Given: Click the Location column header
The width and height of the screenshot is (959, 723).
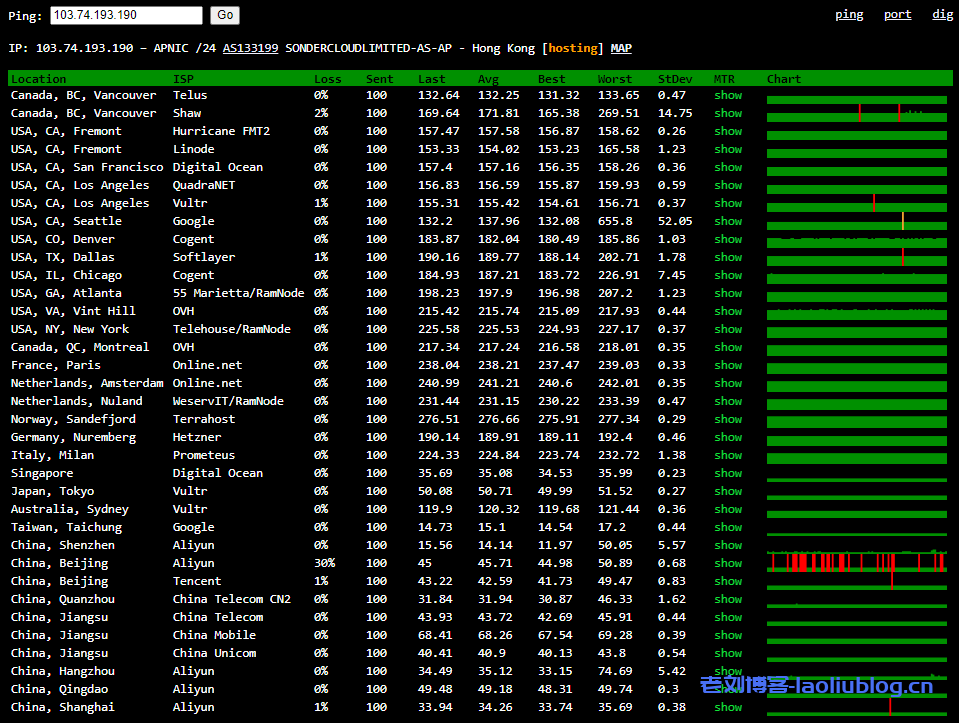Looking at the screenshot, I should coord(39,79).
